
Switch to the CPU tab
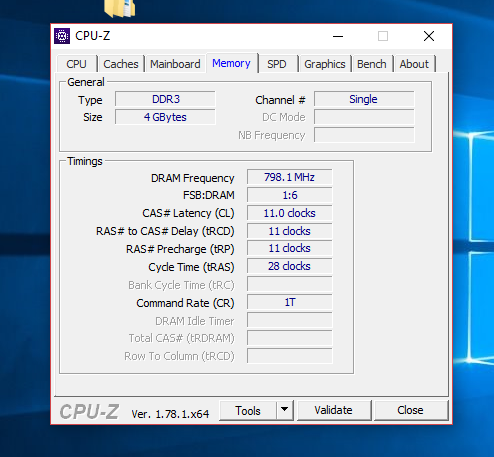point(76,64)
